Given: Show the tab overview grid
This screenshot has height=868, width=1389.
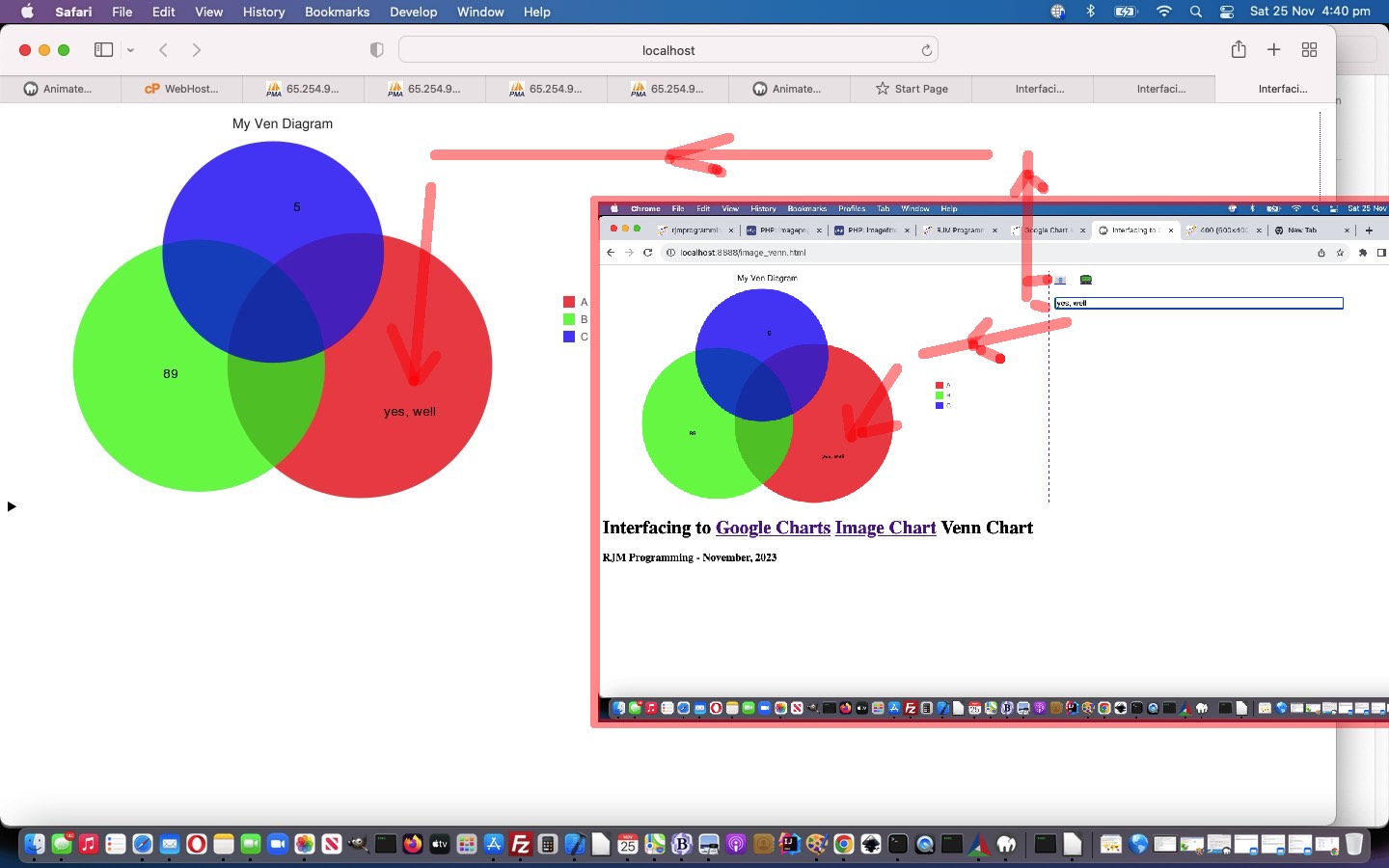Looking at the screenshot, I should (1309, 49).
